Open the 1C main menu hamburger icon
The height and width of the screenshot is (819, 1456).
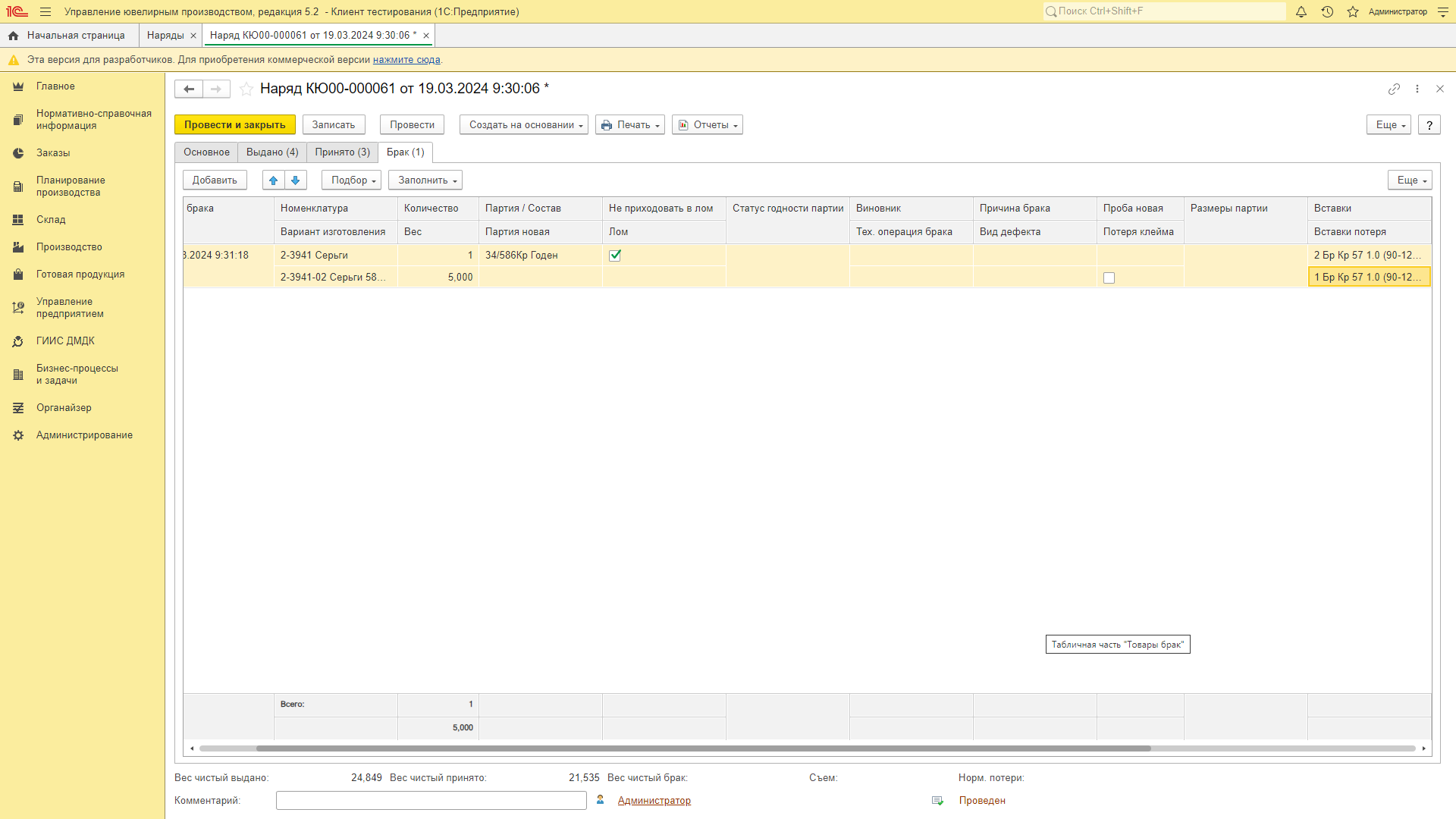click(45, 12)
